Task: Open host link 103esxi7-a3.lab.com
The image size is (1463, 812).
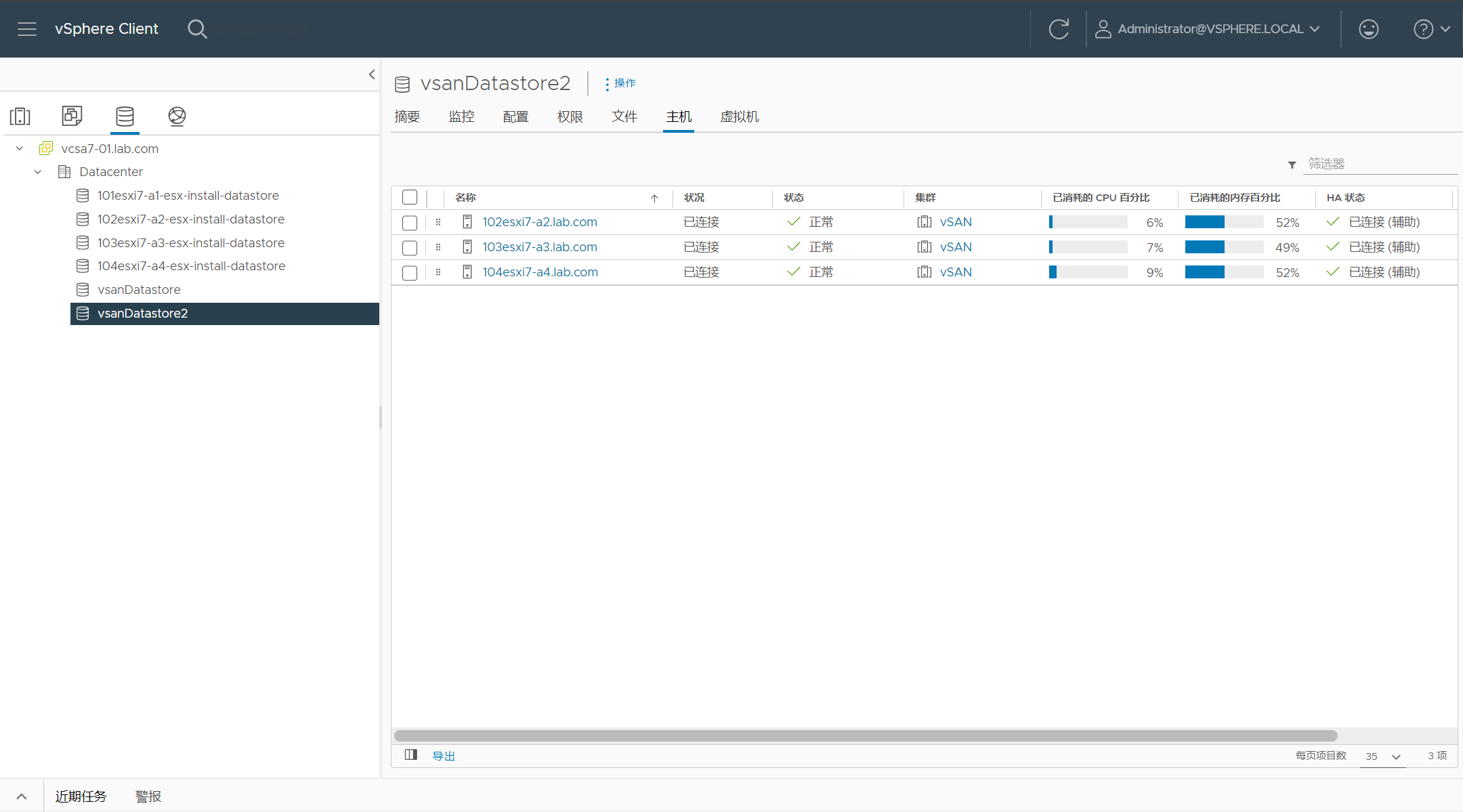Action: [540, 247]
